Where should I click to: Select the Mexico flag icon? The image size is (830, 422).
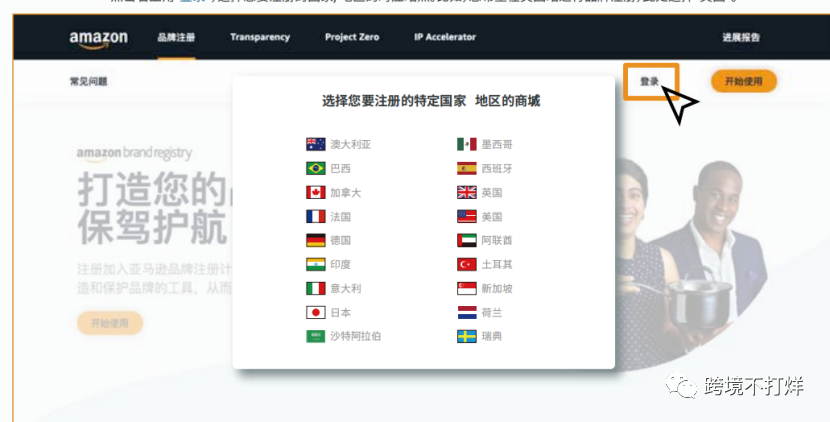pos(467,144)
